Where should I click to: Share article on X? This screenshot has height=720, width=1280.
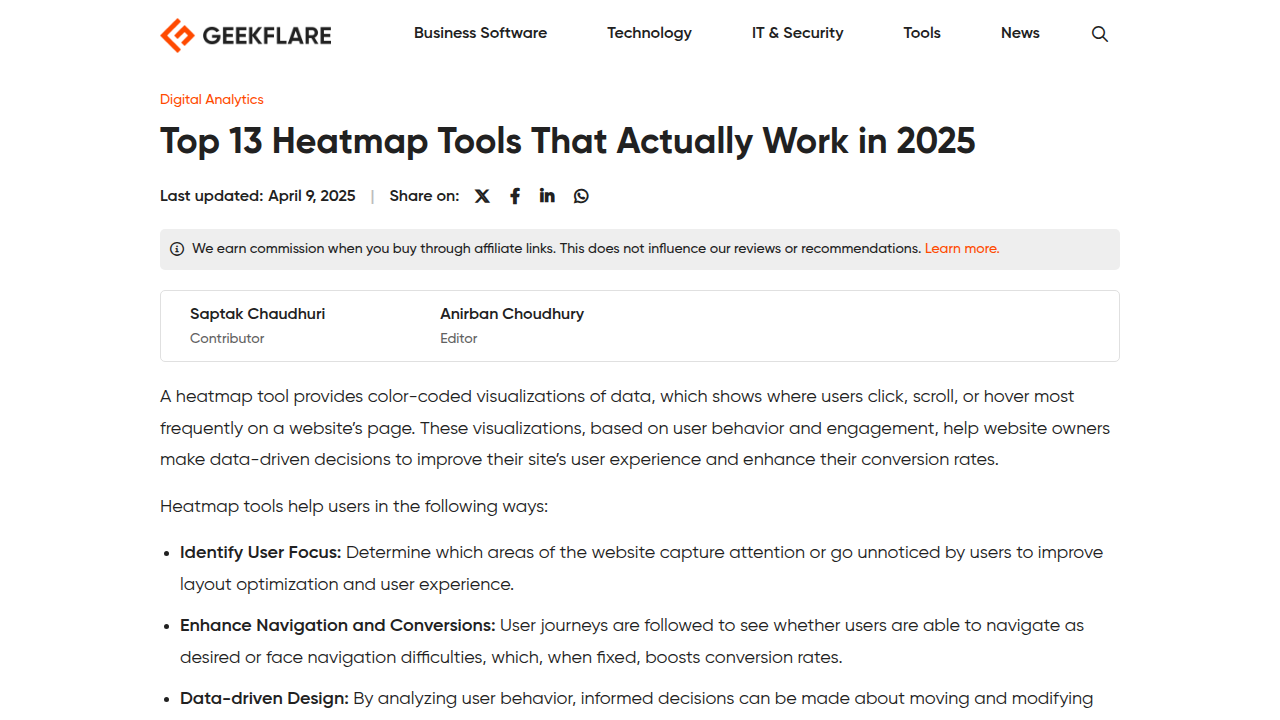(482, 196)
